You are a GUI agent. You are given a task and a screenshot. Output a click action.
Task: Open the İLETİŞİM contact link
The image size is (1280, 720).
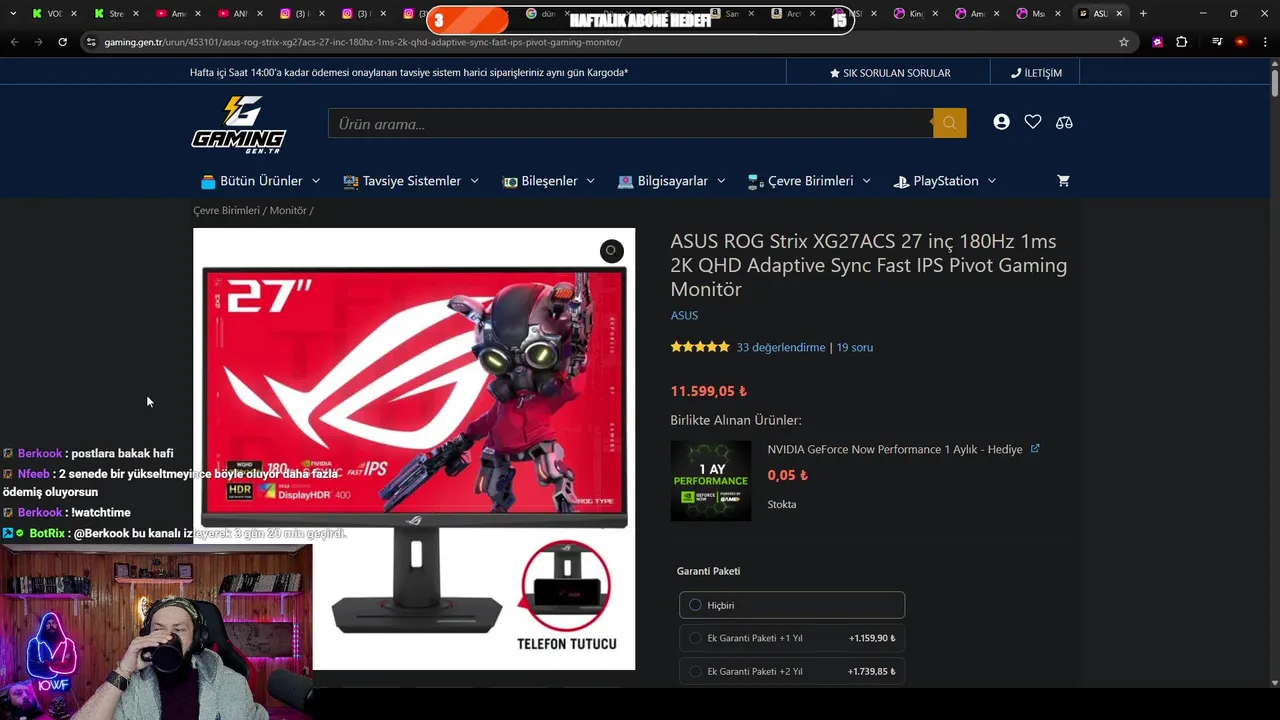point(1036,73)
